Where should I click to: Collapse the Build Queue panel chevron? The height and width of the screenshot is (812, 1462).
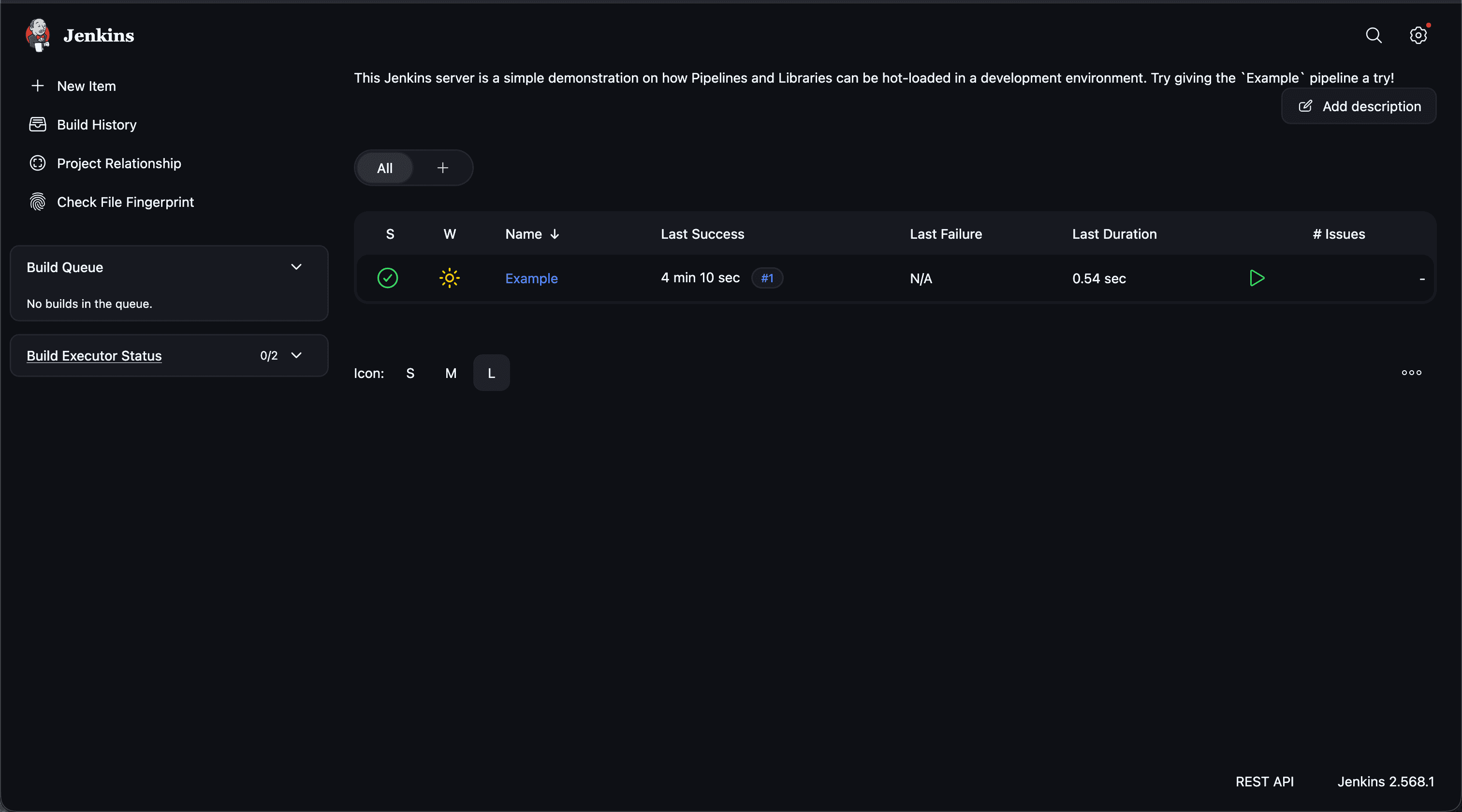(296, 267)
